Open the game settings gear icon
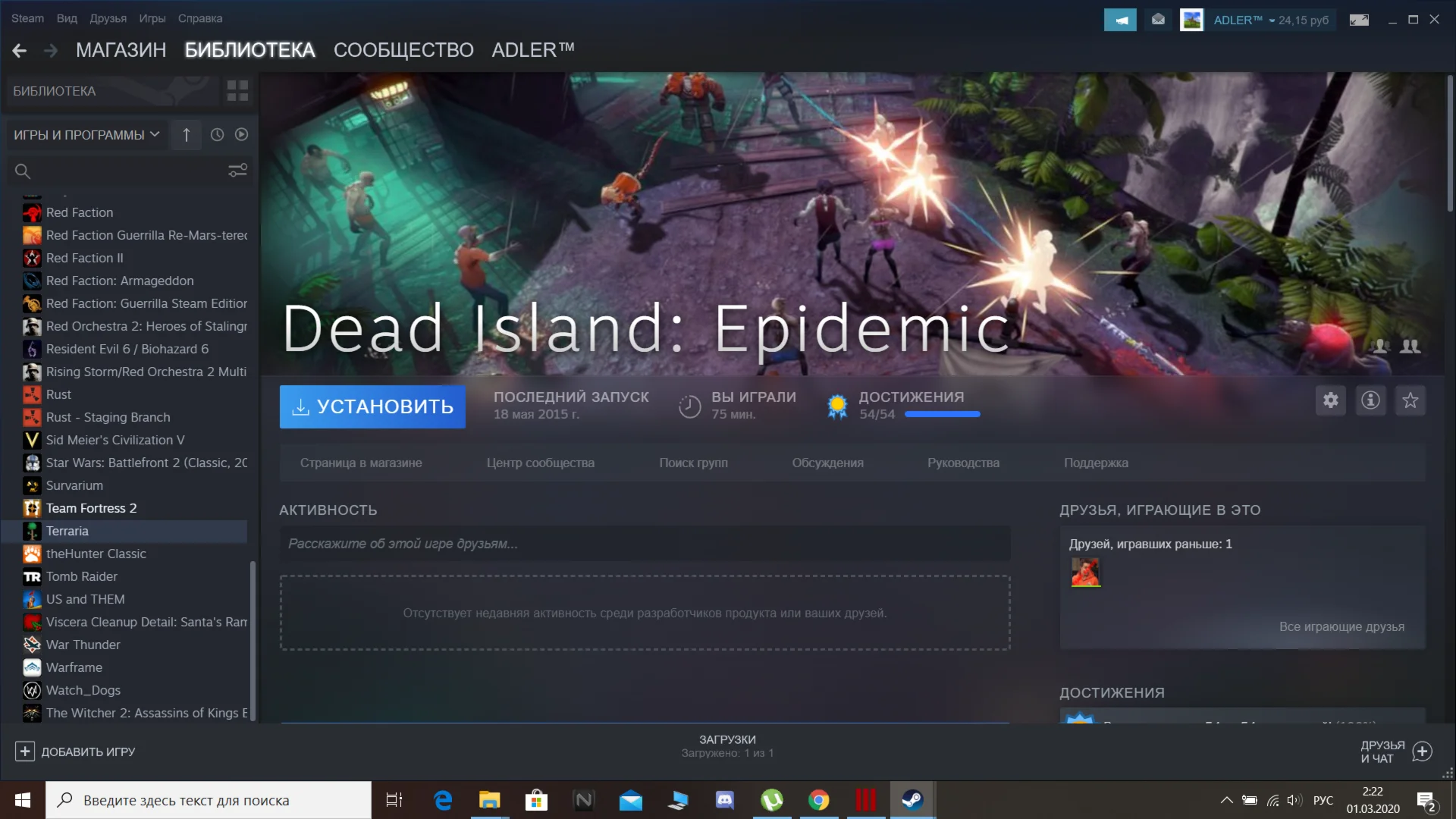Image resolution: width=1456 pixels, height=819 pixels. 1330,400
